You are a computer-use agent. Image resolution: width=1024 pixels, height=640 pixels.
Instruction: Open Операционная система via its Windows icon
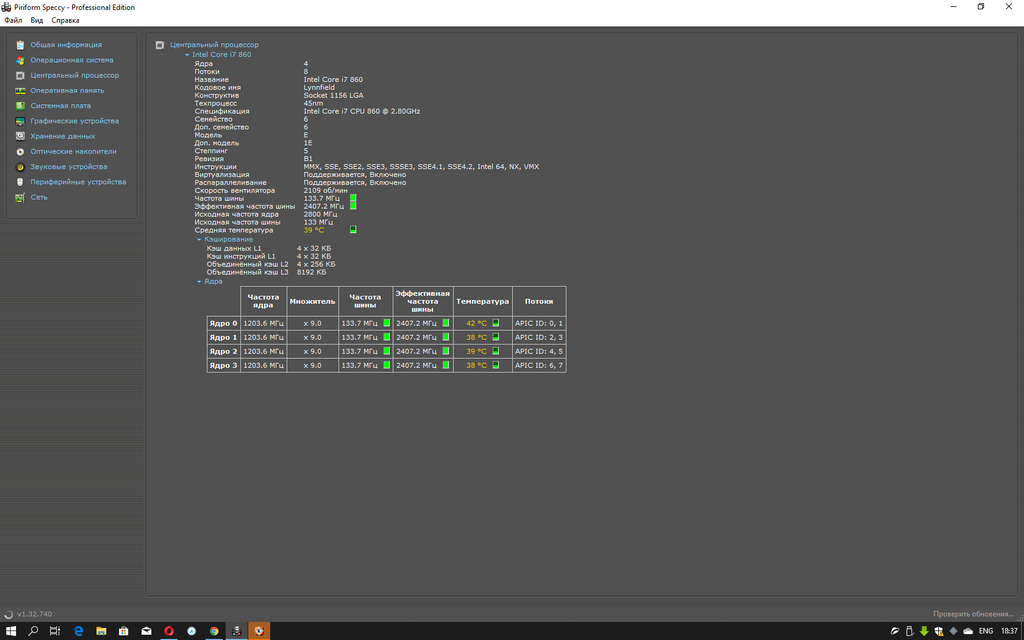click(x=20, y=60)
